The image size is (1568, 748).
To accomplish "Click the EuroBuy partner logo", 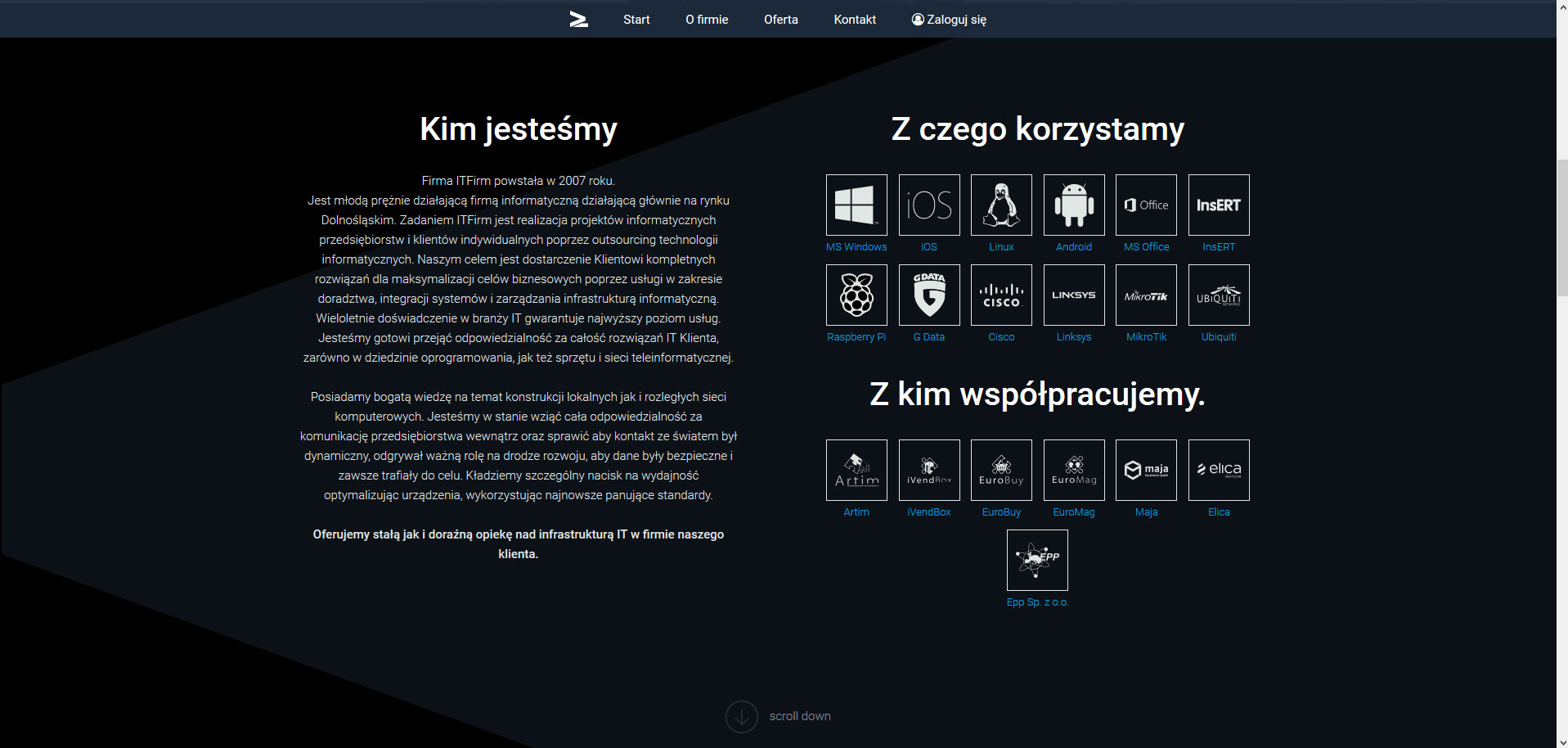I will (1001, 470).
